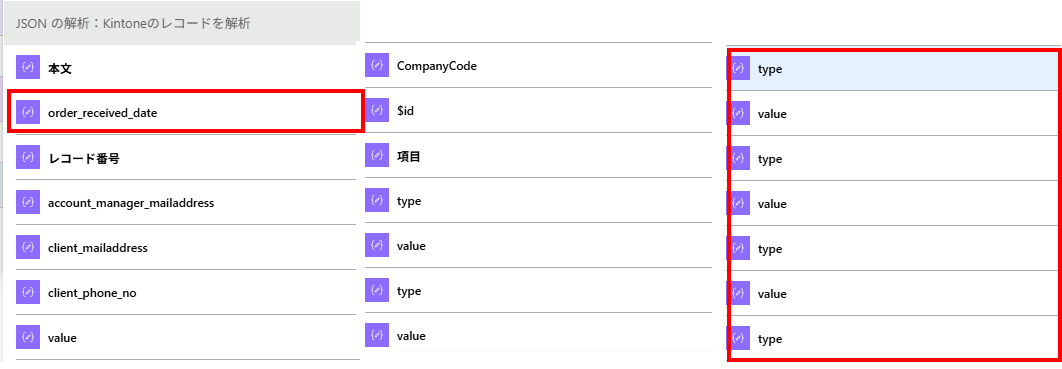The height and width of the screenshot is (369, 1062).
Task: Click the icon next to client_phone_no
Action: point(27,292)
